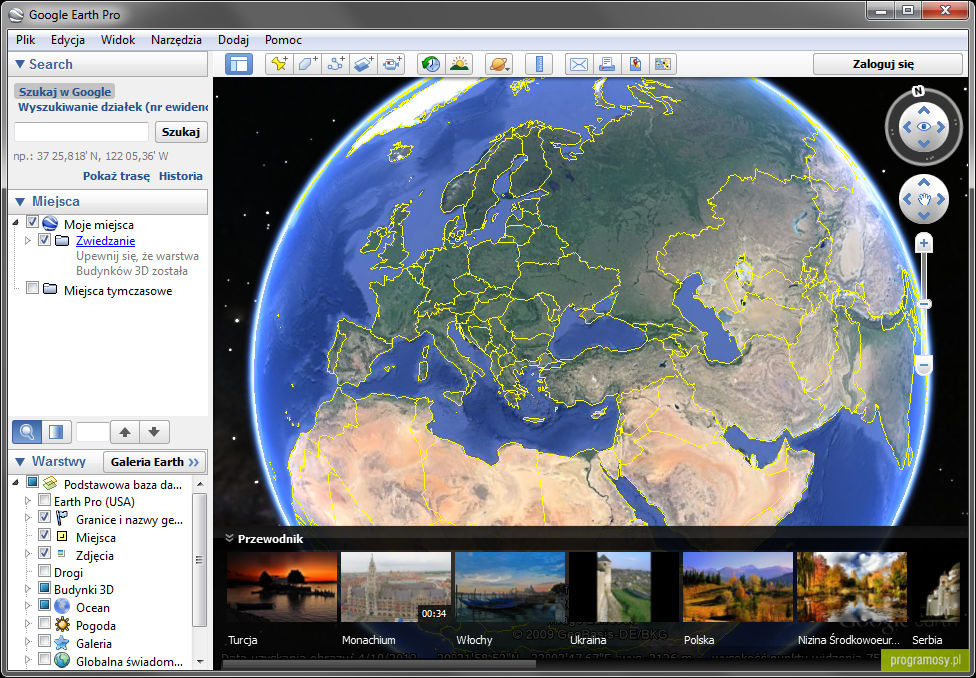Enable the Drogi roads layer
The width and height of the screenshot is (976, 678).
(x=44, y=570)
